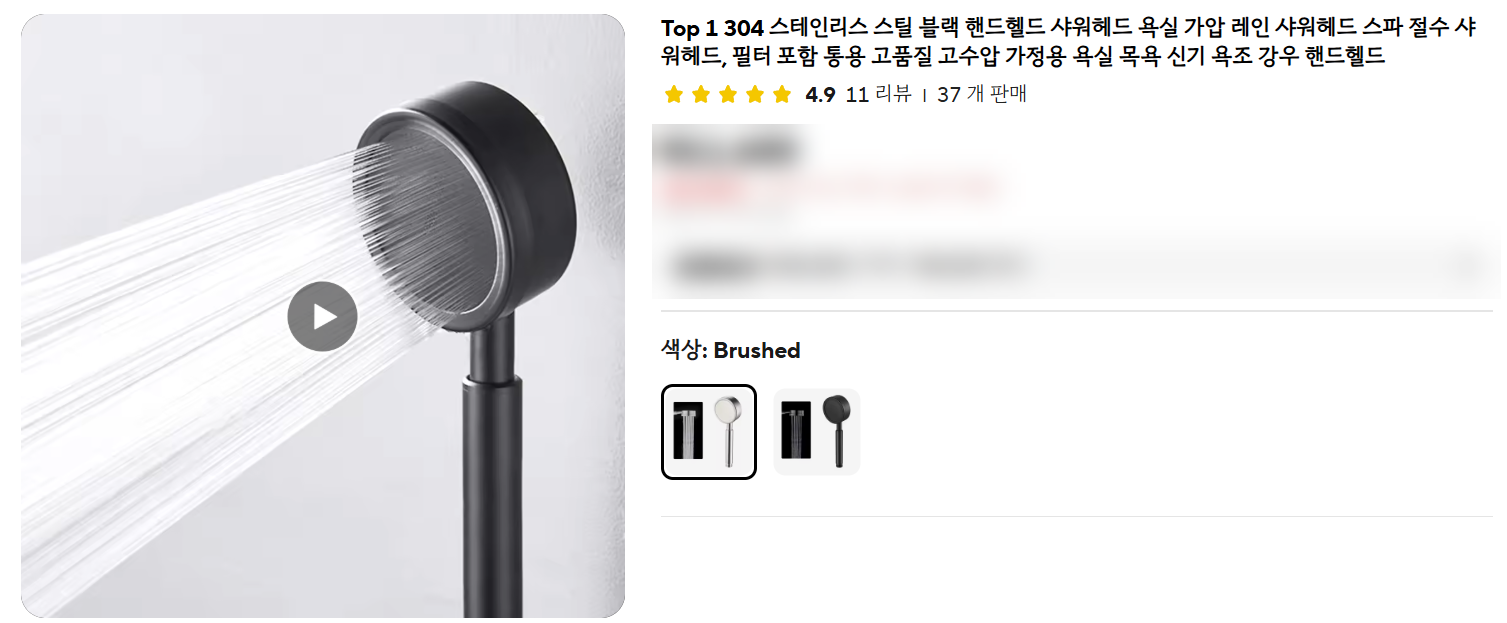Click the 4.9 rating score
Image resolution: width=1507 pixels, height=623 pixels.
pyautogui.click(x=820, y=95)
